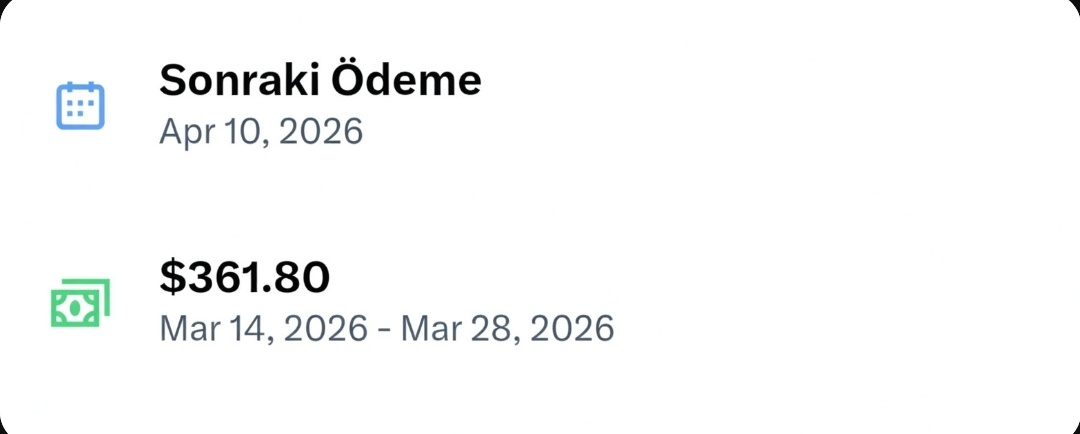The width and height of the screenshot is (1080, 434).
Task: Click the Apr 10 day in next payment date
Action: (212, 132)
